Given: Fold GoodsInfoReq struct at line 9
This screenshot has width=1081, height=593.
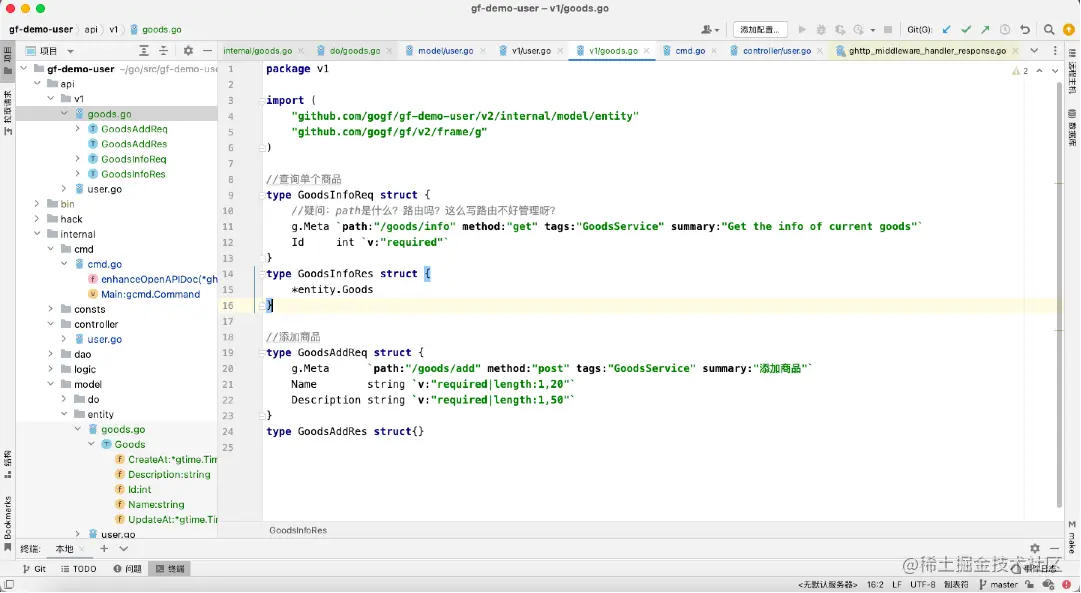Looking at the screenshot, I should click(262, 195).
